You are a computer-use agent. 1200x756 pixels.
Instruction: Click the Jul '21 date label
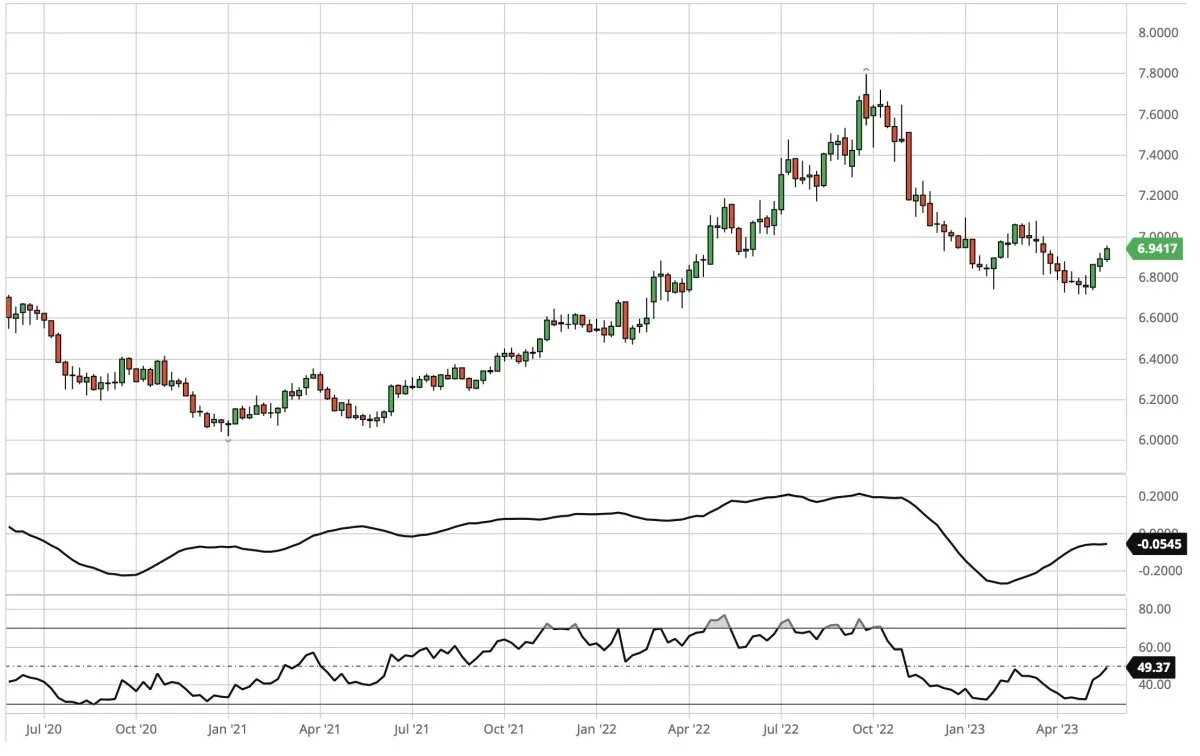411,730
